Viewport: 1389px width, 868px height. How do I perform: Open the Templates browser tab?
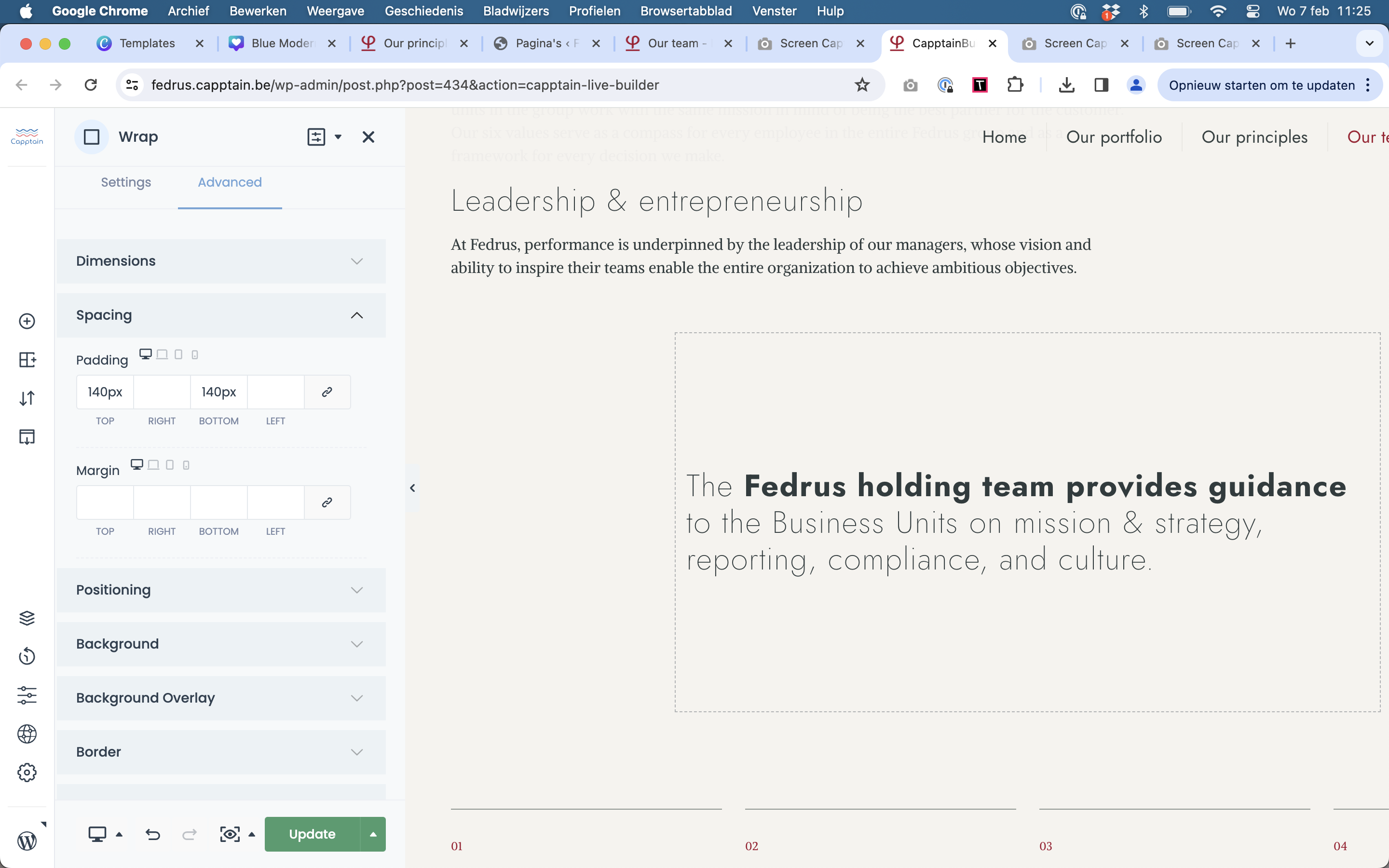pyautogui.click(x=149, y=43)
